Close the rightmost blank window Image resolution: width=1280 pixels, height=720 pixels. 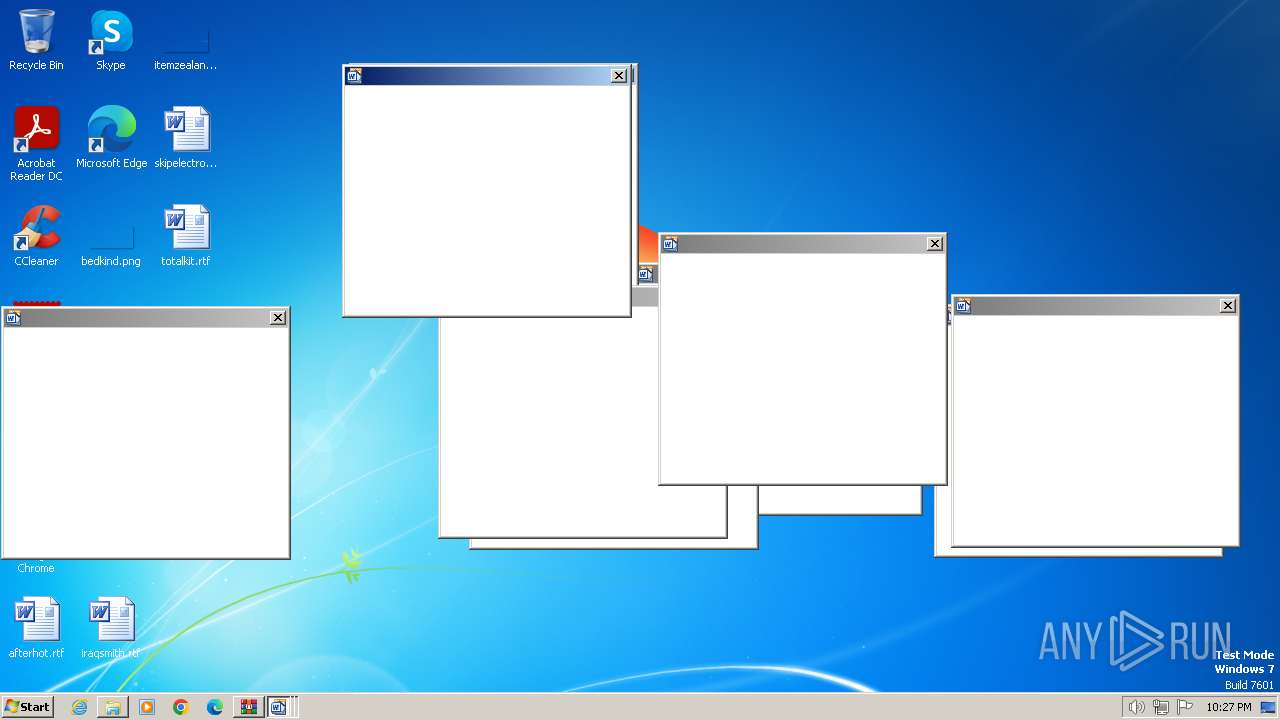coord(1228,306)
